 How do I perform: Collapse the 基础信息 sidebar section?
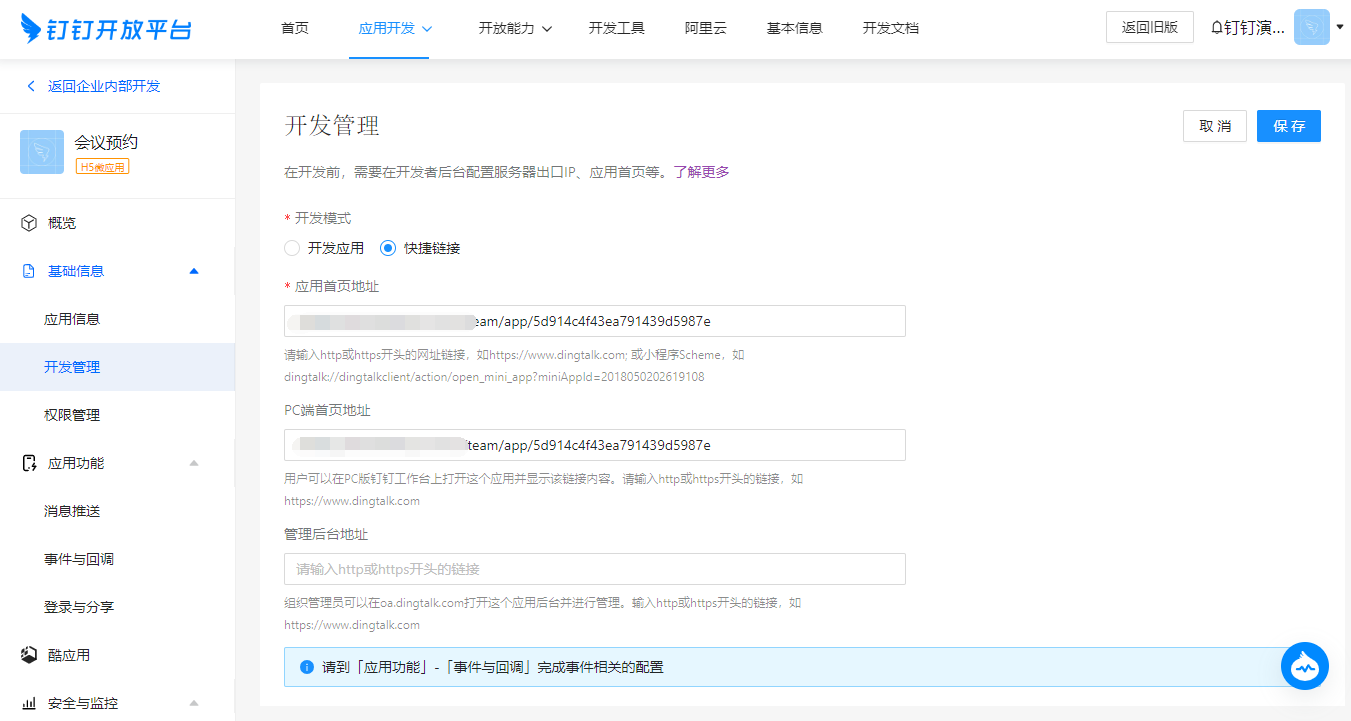point(194,271)
